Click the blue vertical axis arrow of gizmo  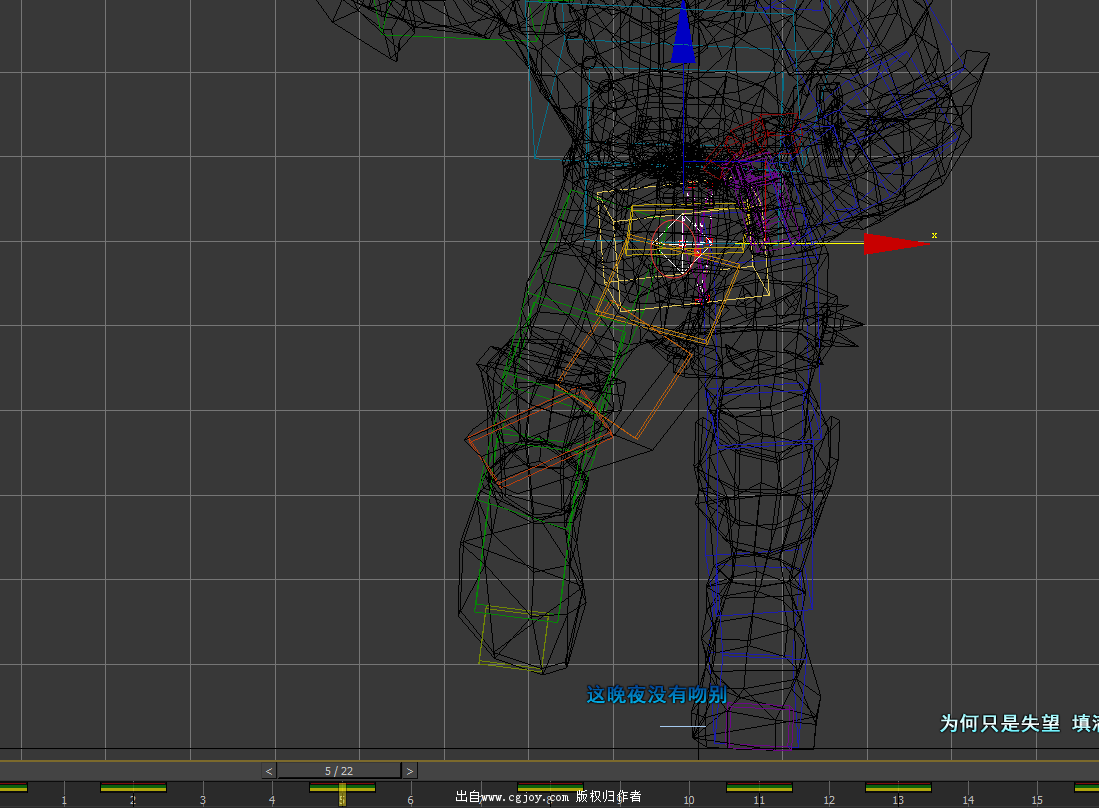(683, 35)
